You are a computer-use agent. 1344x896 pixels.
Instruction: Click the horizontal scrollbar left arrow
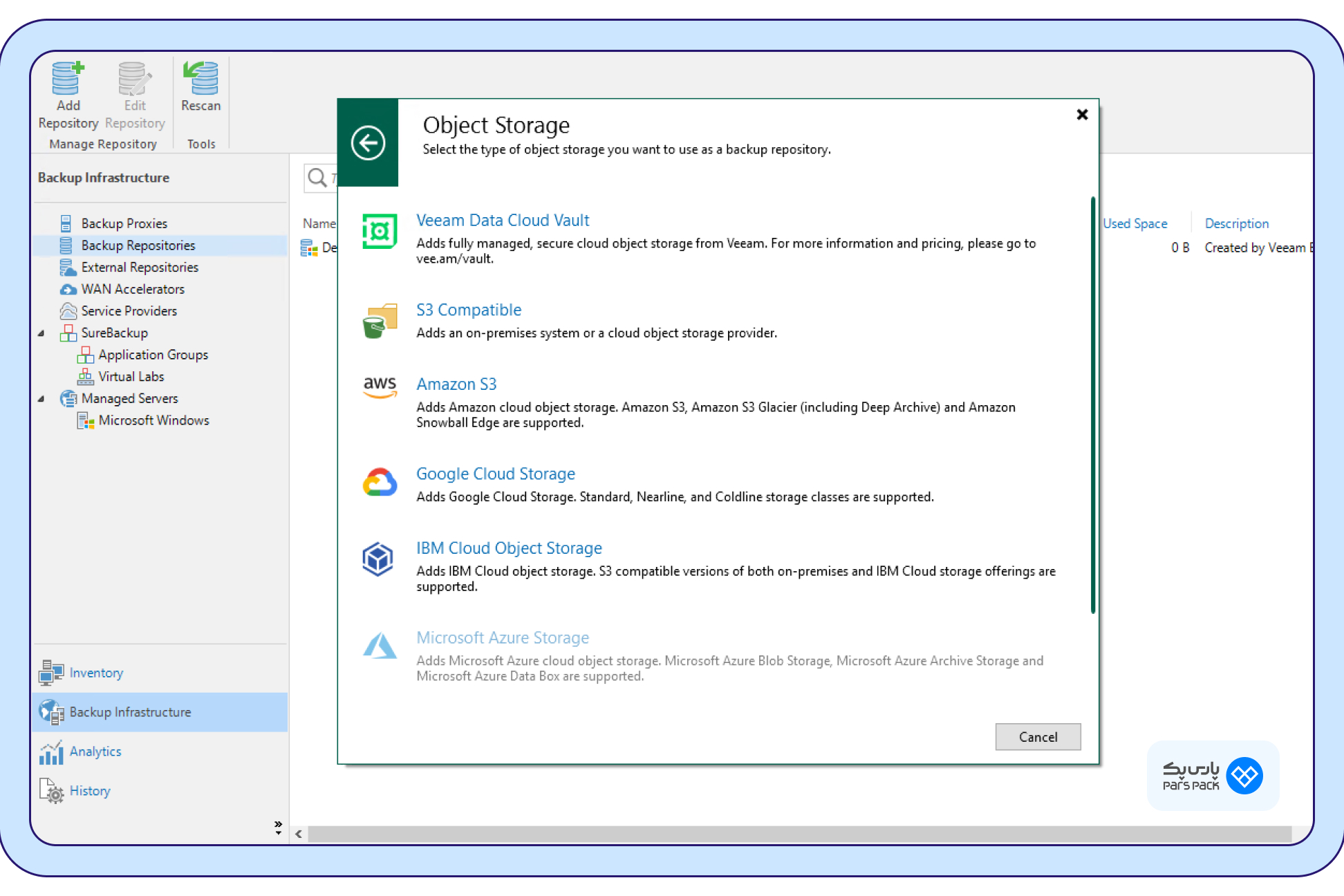(x=299, y=834)
